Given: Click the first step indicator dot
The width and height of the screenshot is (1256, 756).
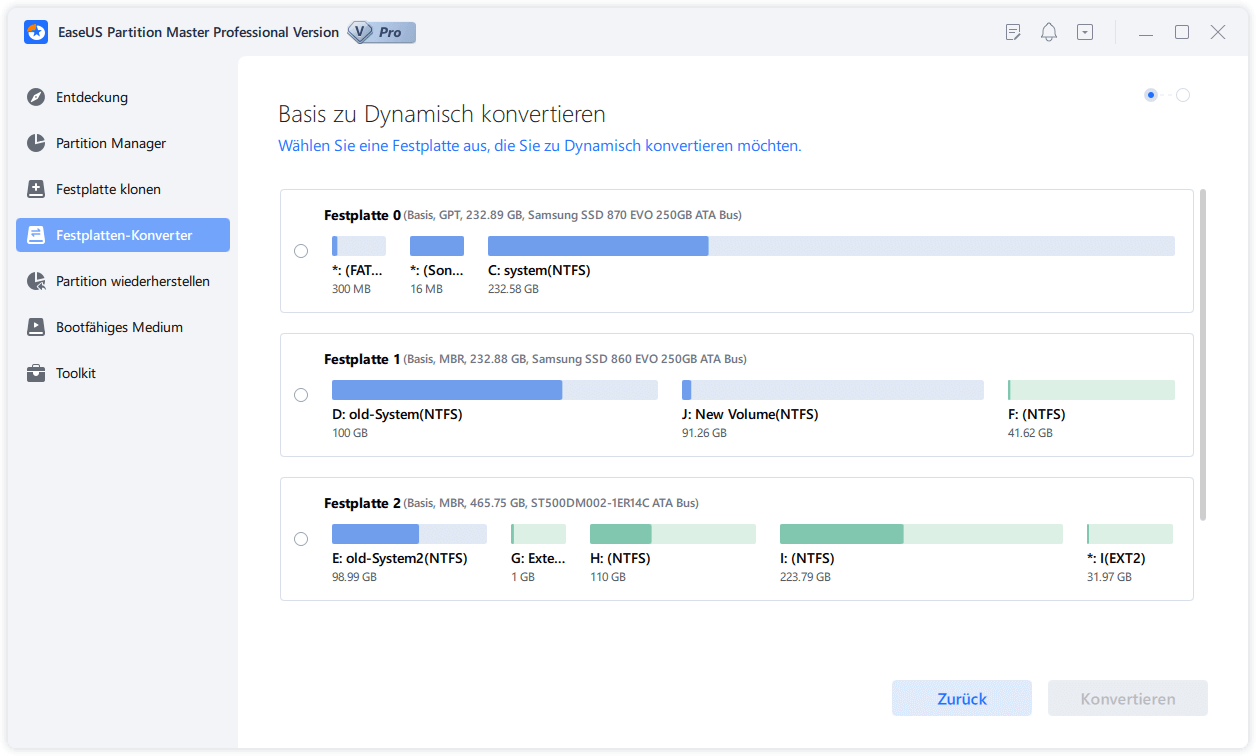Looking at the screenshot, I should [1151, 95].
